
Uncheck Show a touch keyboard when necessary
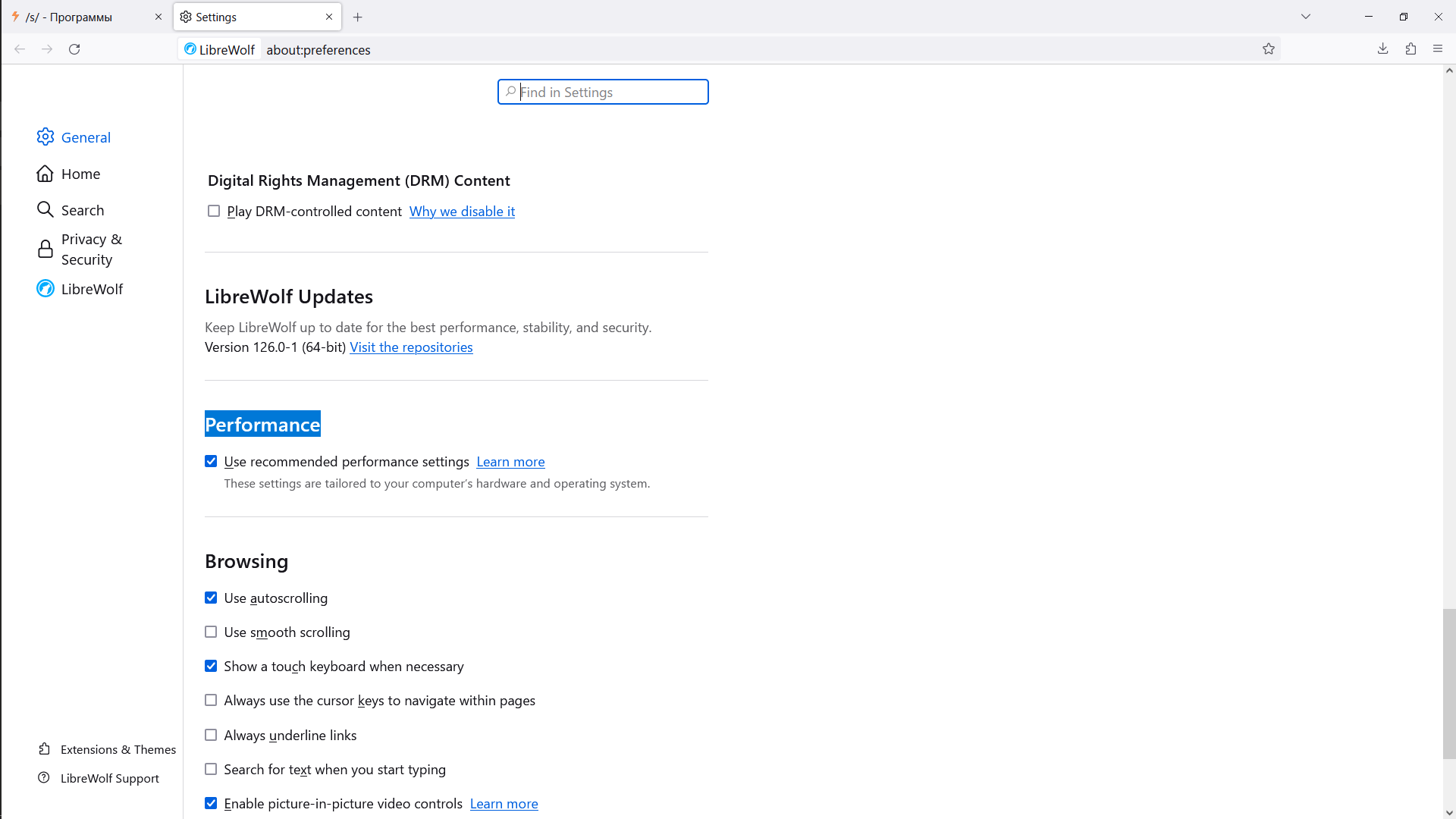tap(211, 666)
